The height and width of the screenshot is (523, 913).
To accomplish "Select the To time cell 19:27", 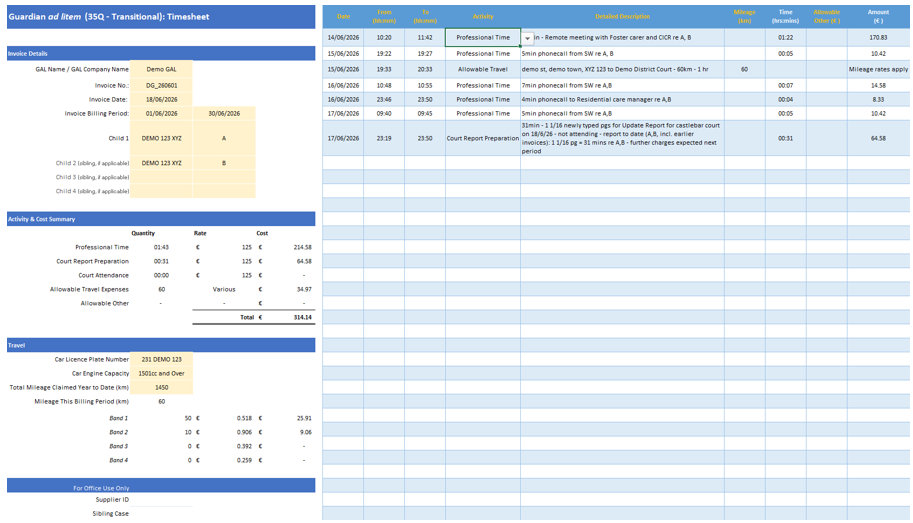I will pyautogui.click(x=425, y=54).
